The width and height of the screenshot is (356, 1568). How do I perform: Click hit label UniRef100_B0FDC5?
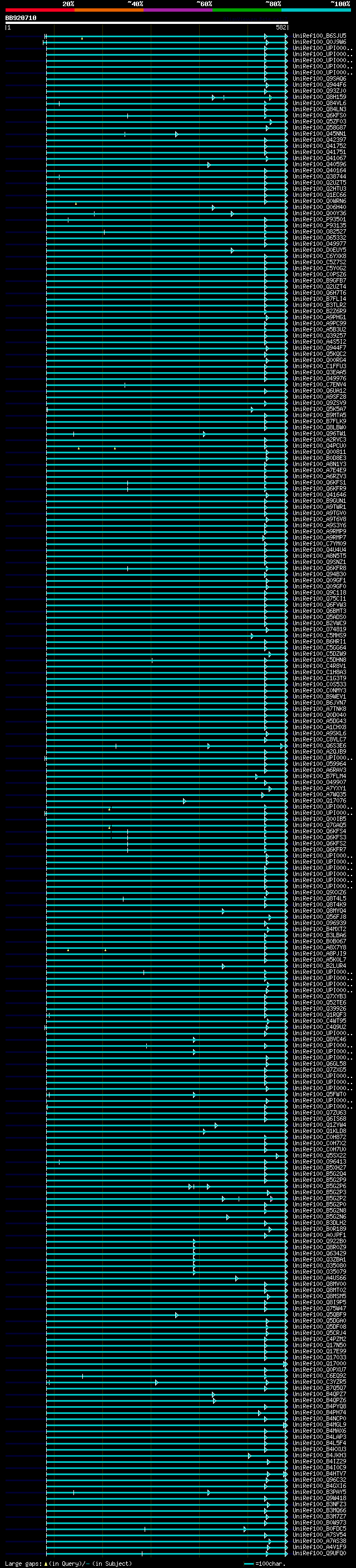coord(319,1529)
